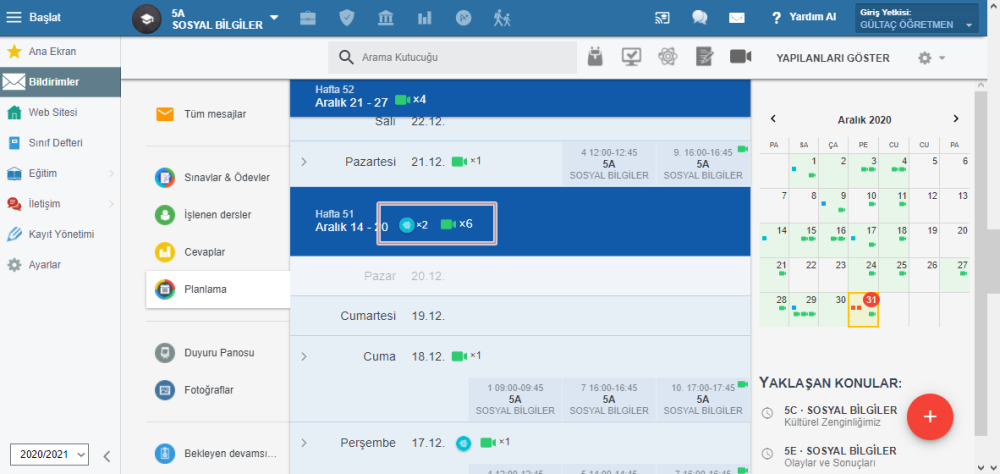Open the 9. 16:00-16:45 5A lesson

(703, 164)
